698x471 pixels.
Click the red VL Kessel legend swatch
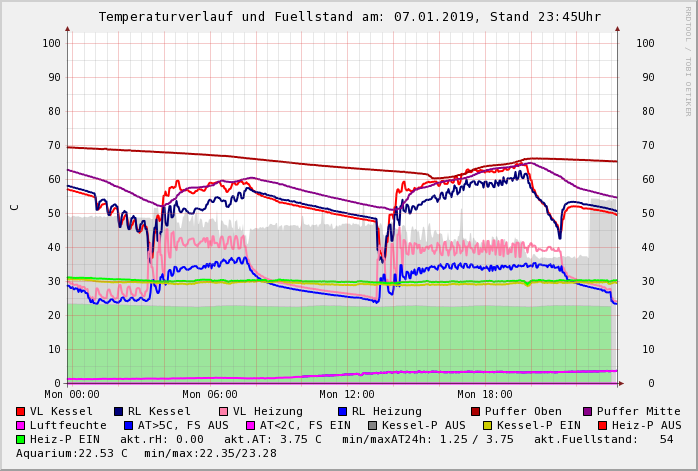(x=21, y=411)
